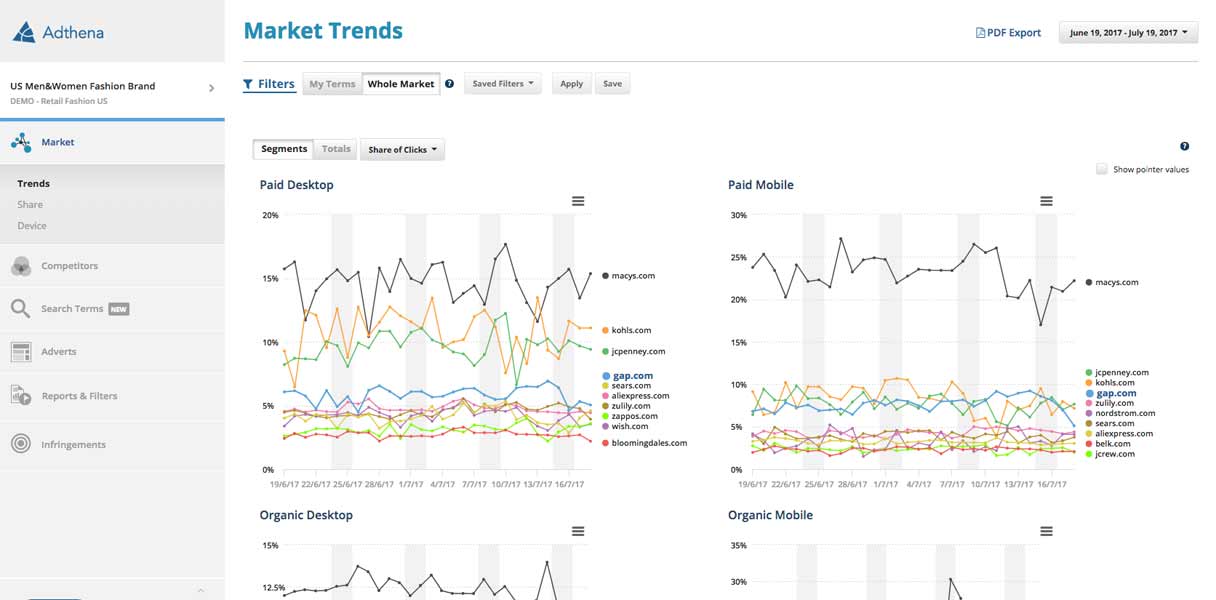This screenshot has width=1216, height=600.
Task: Click the Paid Desktop chart title
Action: tap(297, 185)
